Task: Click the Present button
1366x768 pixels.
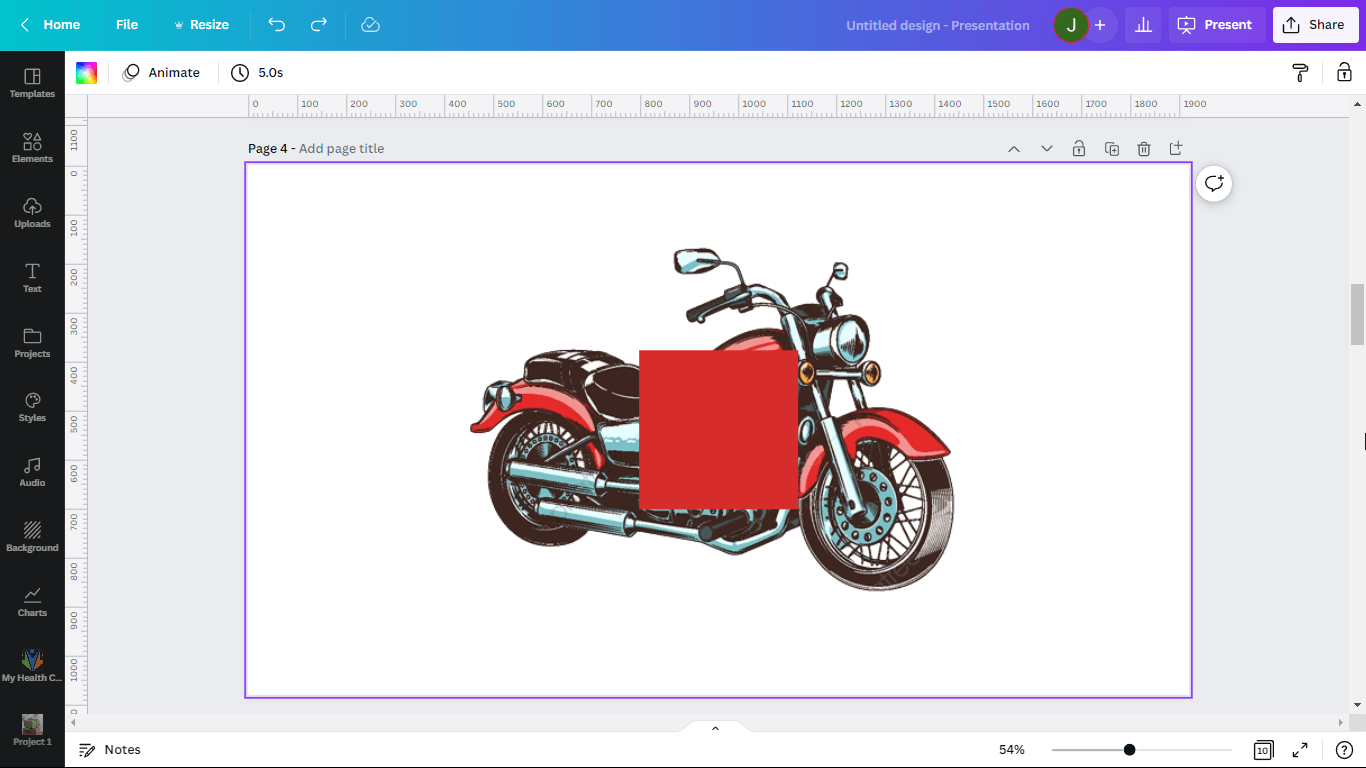Action: [1216, 24]
